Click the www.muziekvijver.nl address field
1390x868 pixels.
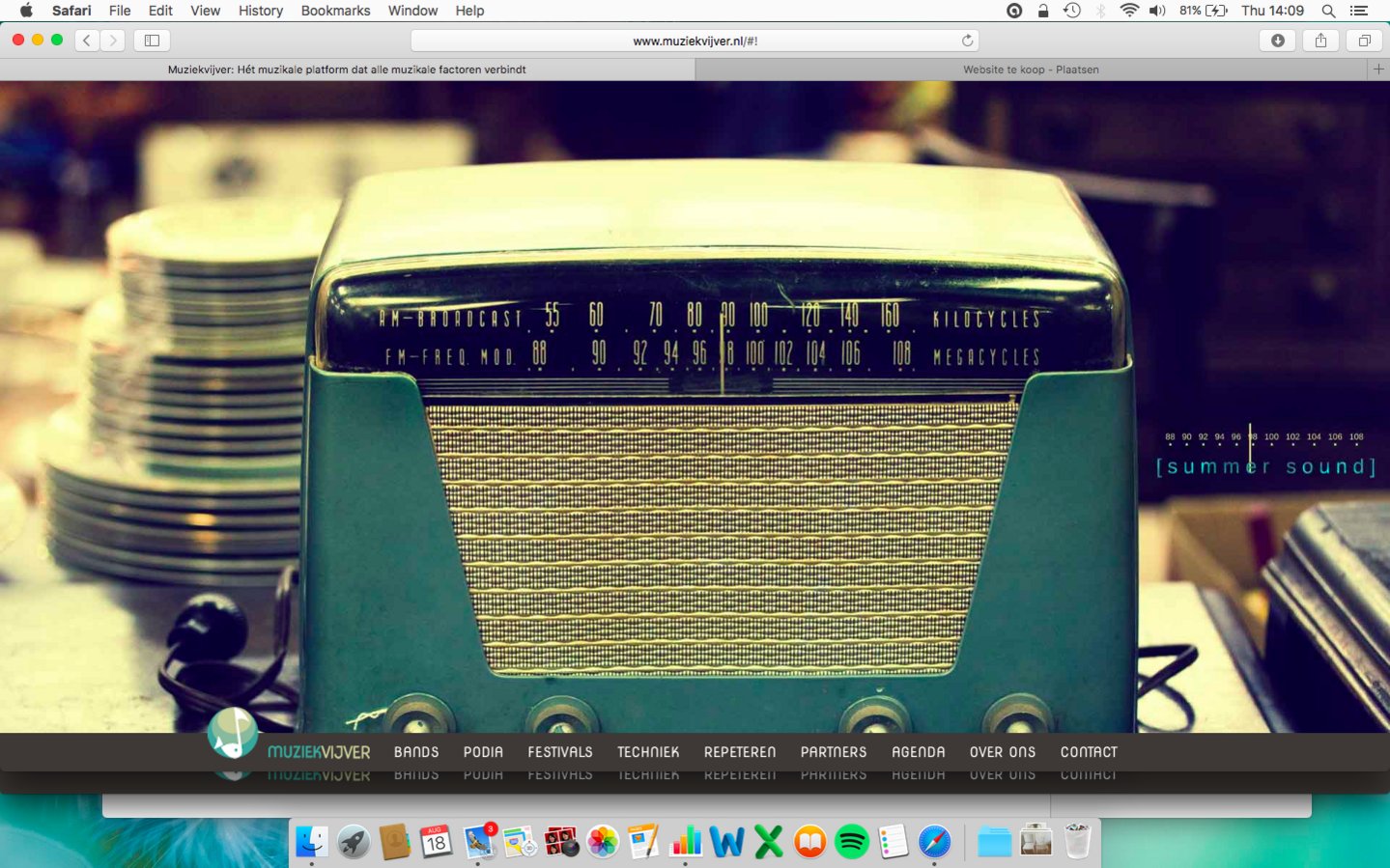tap(695, 41)
